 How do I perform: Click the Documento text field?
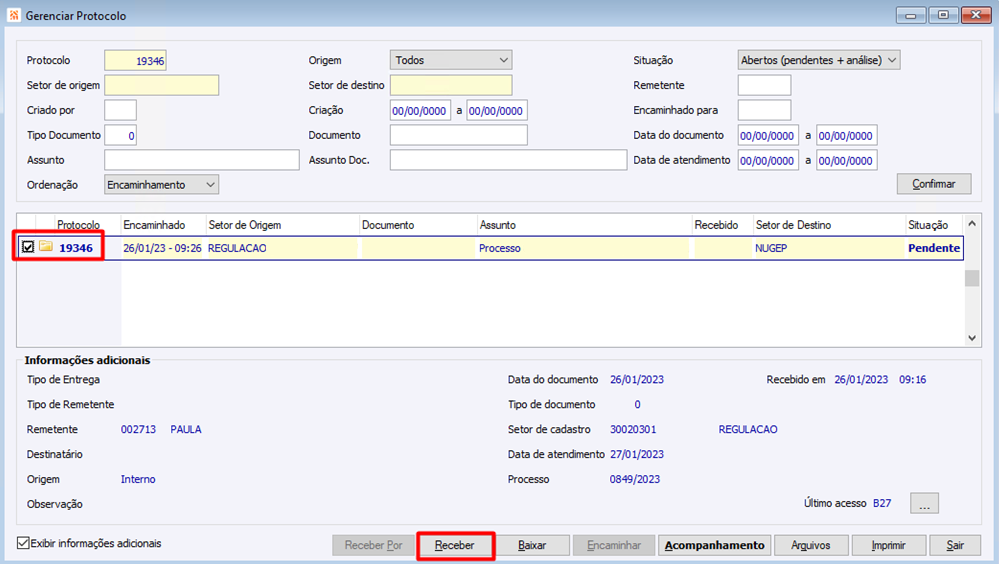(x=459, y=135)
